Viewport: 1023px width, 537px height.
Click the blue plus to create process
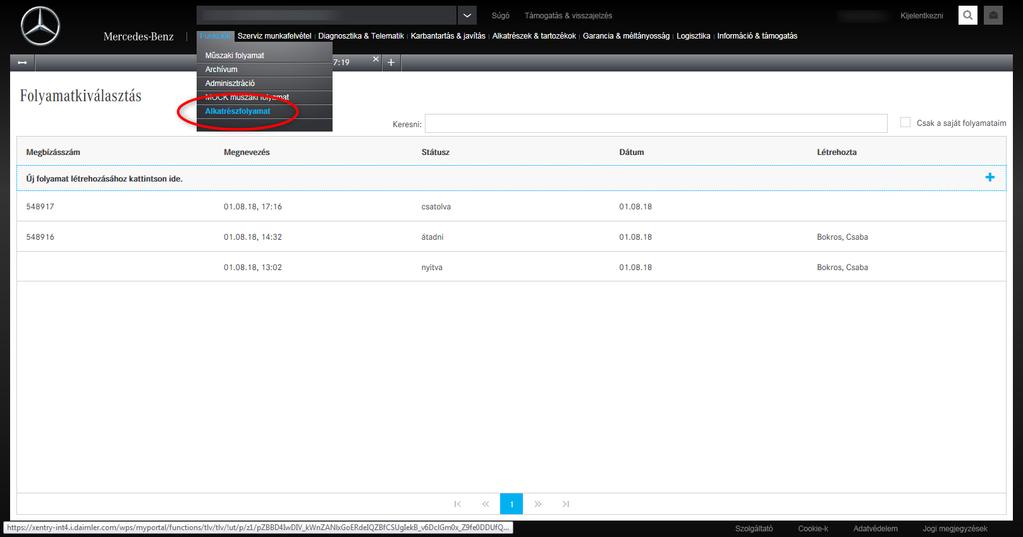[x=990, y=177]
